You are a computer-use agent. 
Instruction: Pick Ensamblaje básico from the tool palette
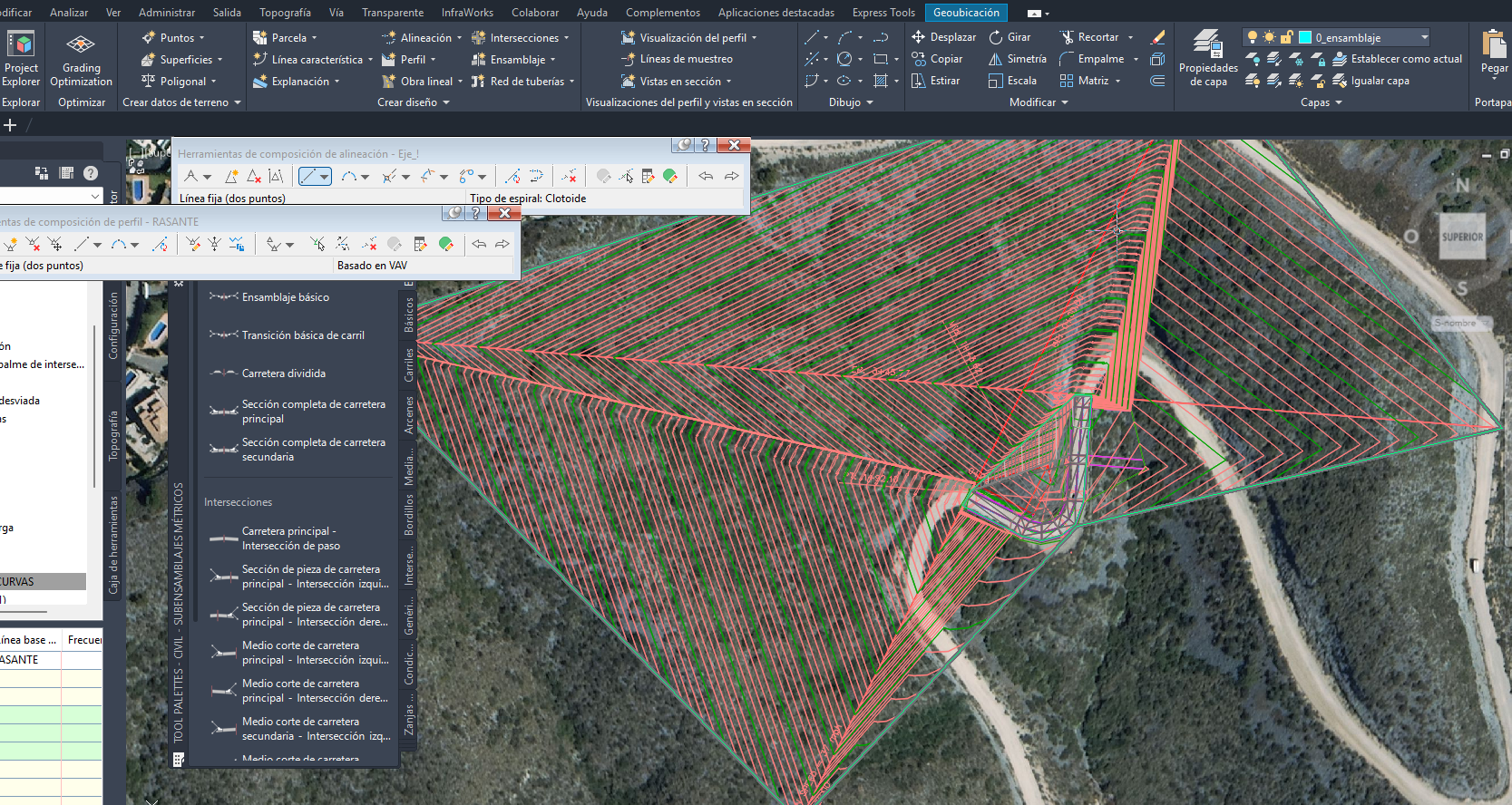coord(285,297)
